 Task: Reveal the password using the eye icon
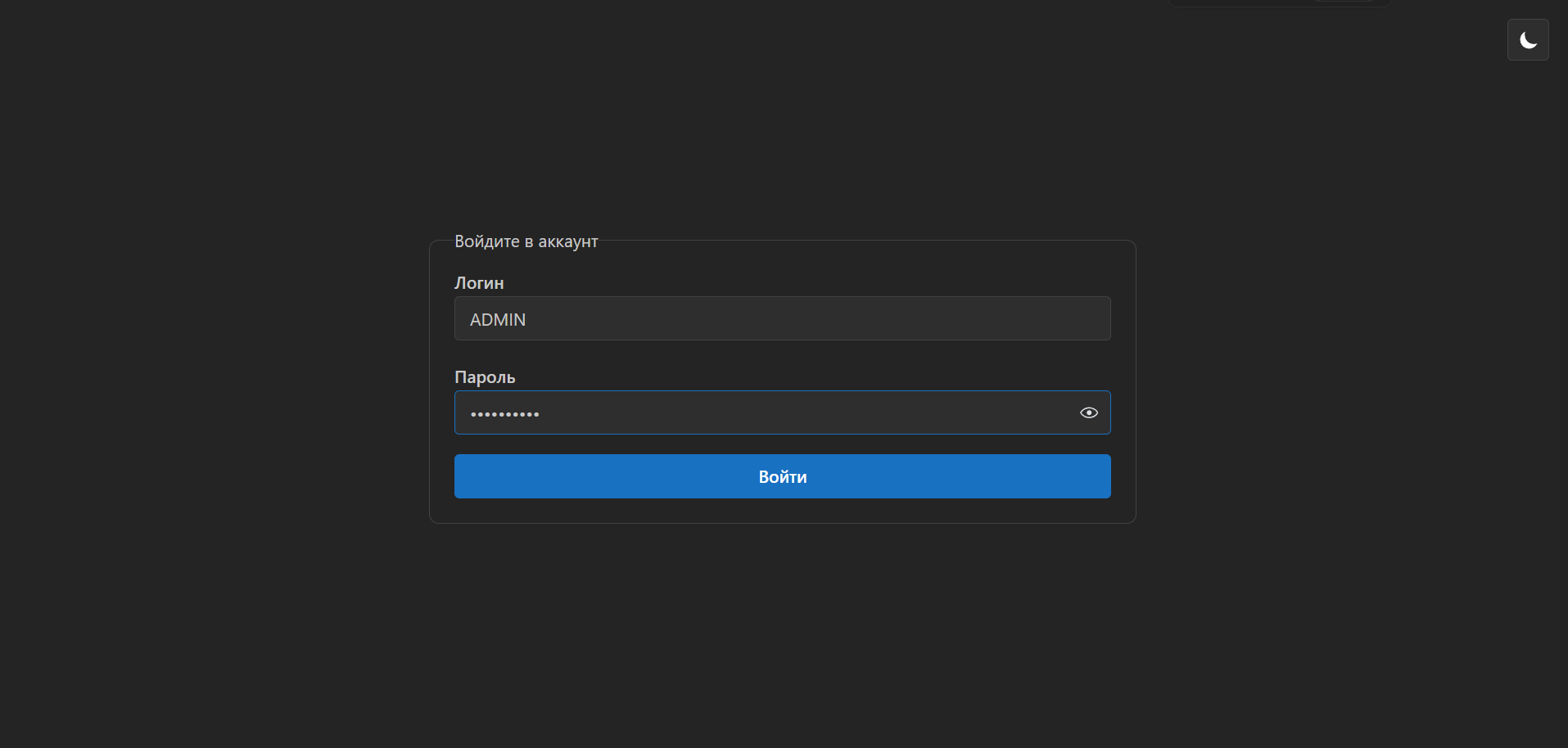point(1088,412)
